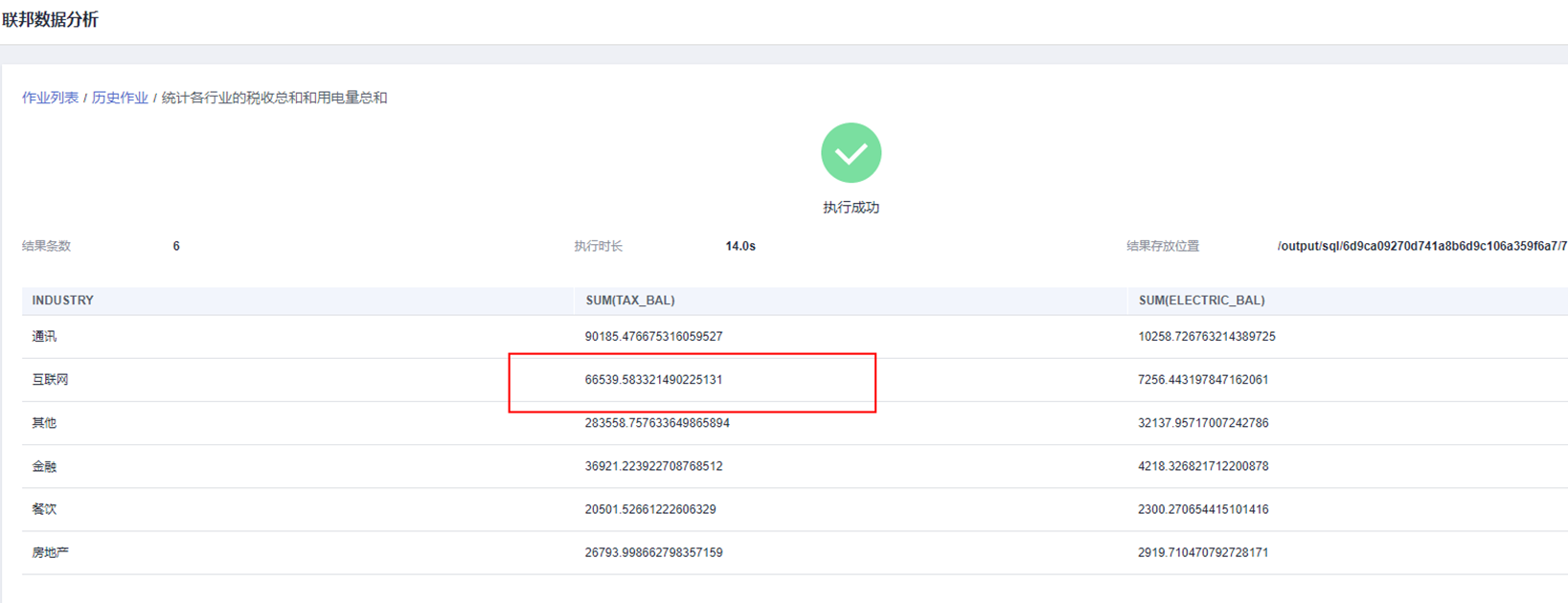Click the result count value 6
1568x603 pixels.
176,246
